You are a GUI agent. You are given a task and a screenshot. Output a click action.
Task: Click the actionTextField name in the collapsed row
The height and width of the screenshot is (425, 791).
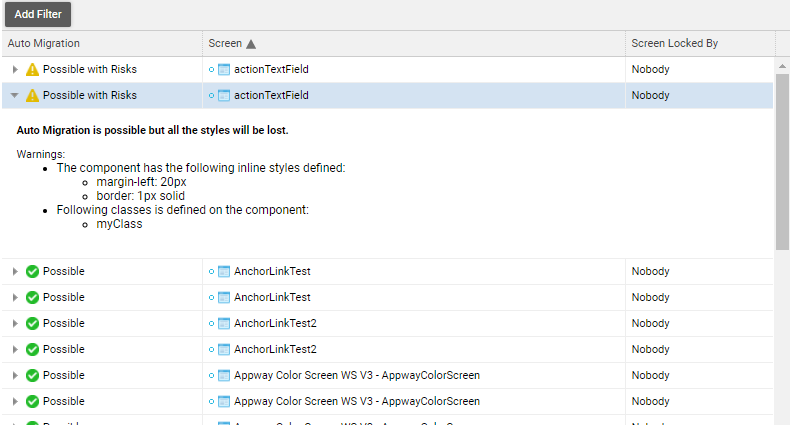click(x=271, y=69)
